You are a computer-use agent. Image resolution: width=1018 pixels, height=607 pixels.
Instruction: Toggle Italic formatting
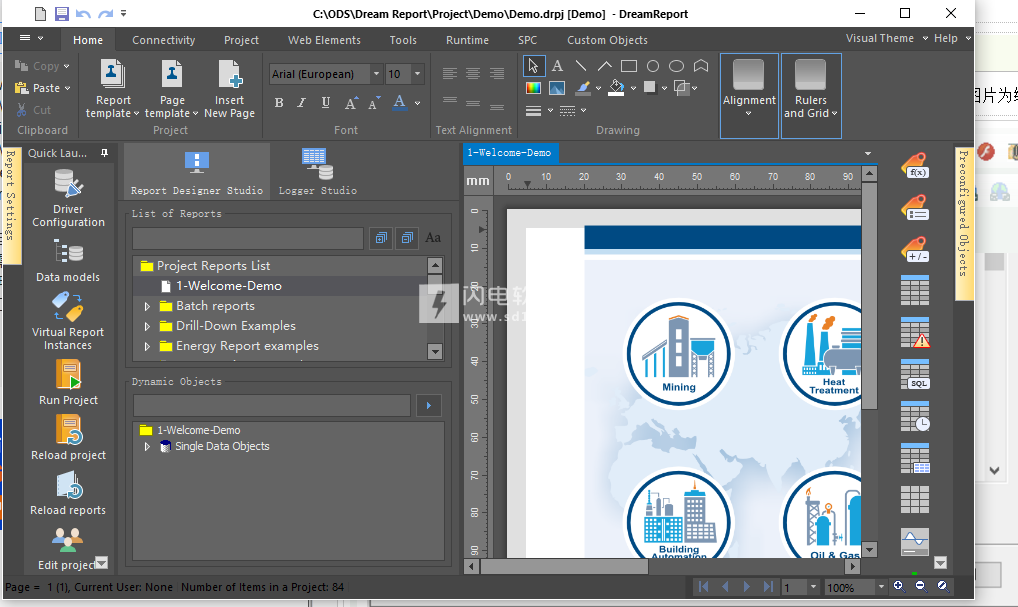[301, 103]
